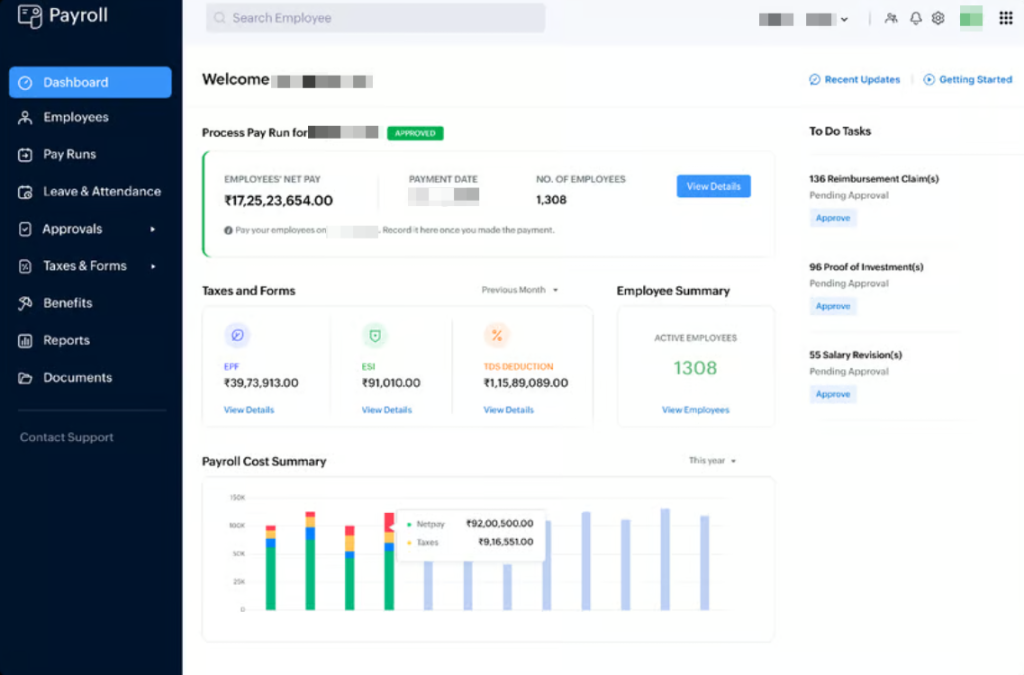The width and height of the screenshot is (1024, 675).
Task: Open the Previous Month dropdown
Action: pyautogui.click(x=520, y=290)
